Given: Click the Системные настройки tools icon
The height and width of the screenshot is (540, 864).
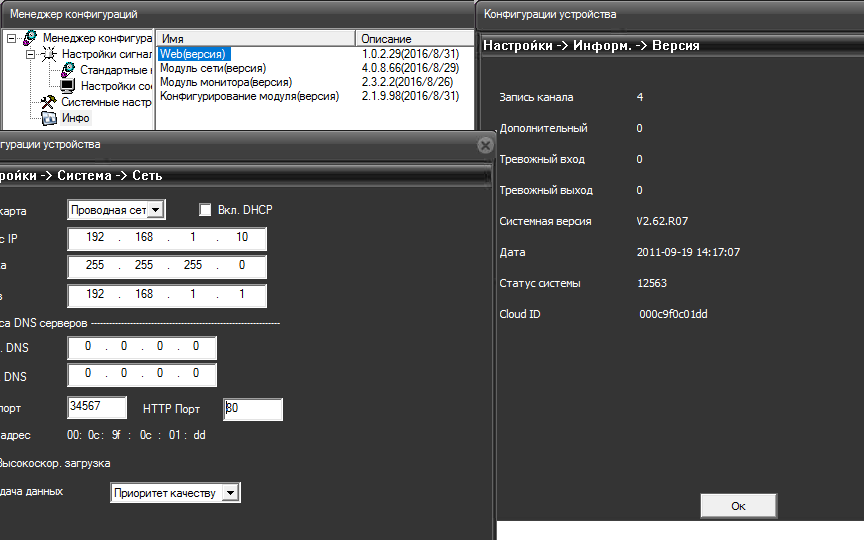Looking at the screenshot, I should 49,102.
